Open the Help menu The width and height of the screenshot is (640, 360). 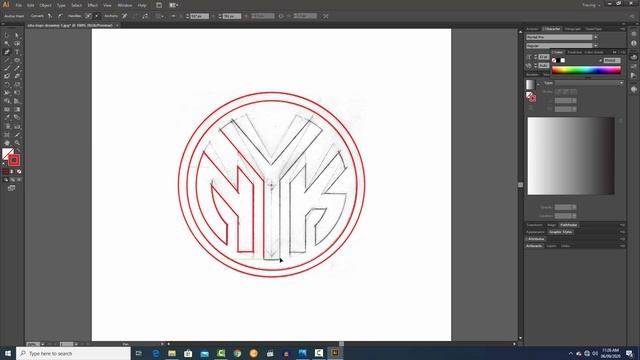click(x=142, y=5)
